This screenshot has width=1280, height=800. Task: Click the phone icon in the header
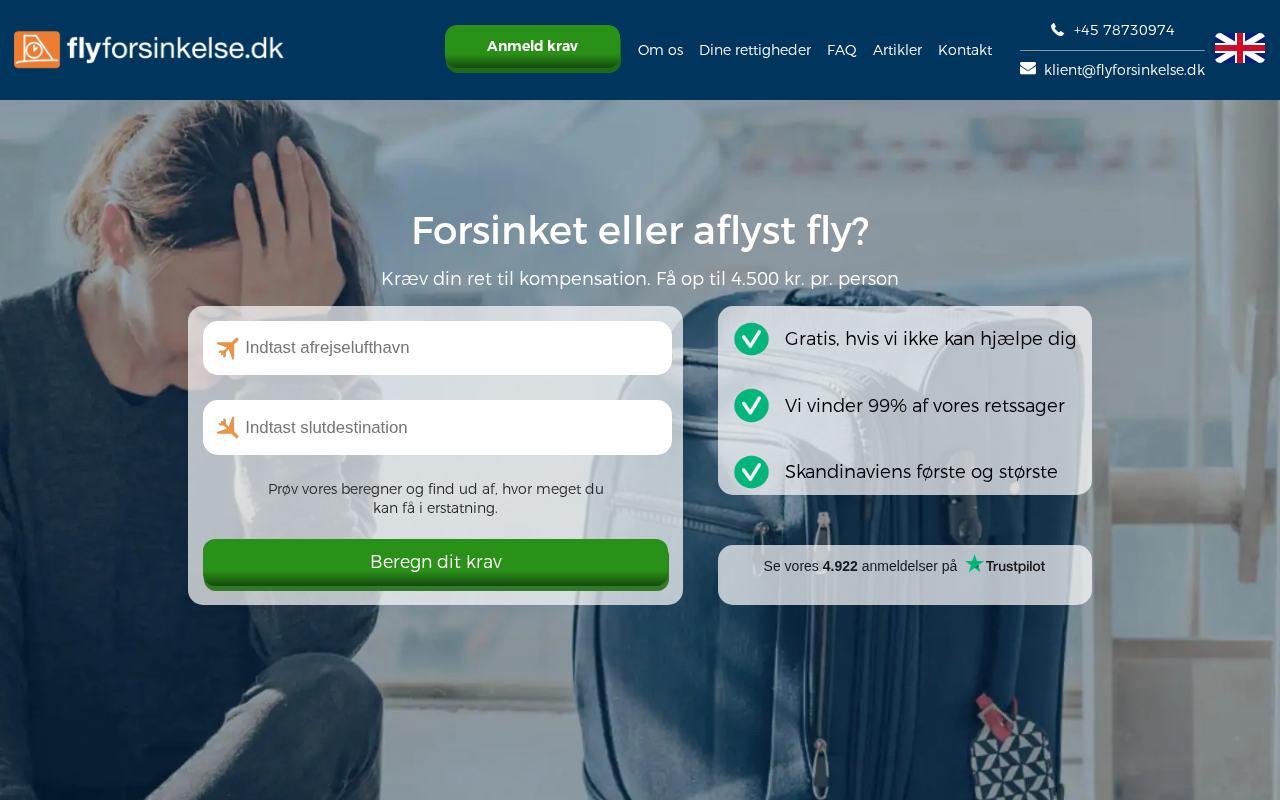(1057, 30)
